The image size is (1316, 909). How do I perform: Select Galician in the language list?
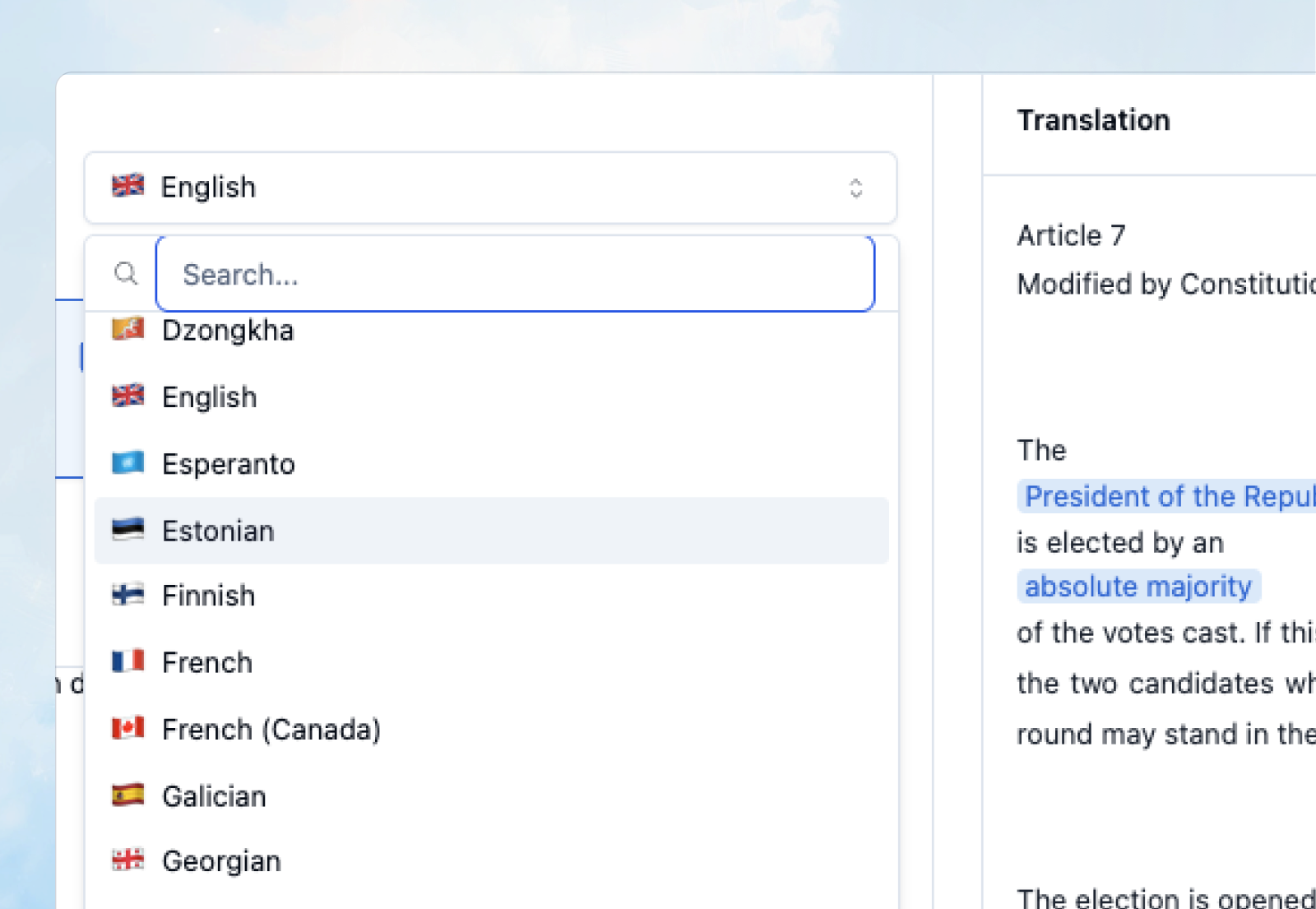214,795
